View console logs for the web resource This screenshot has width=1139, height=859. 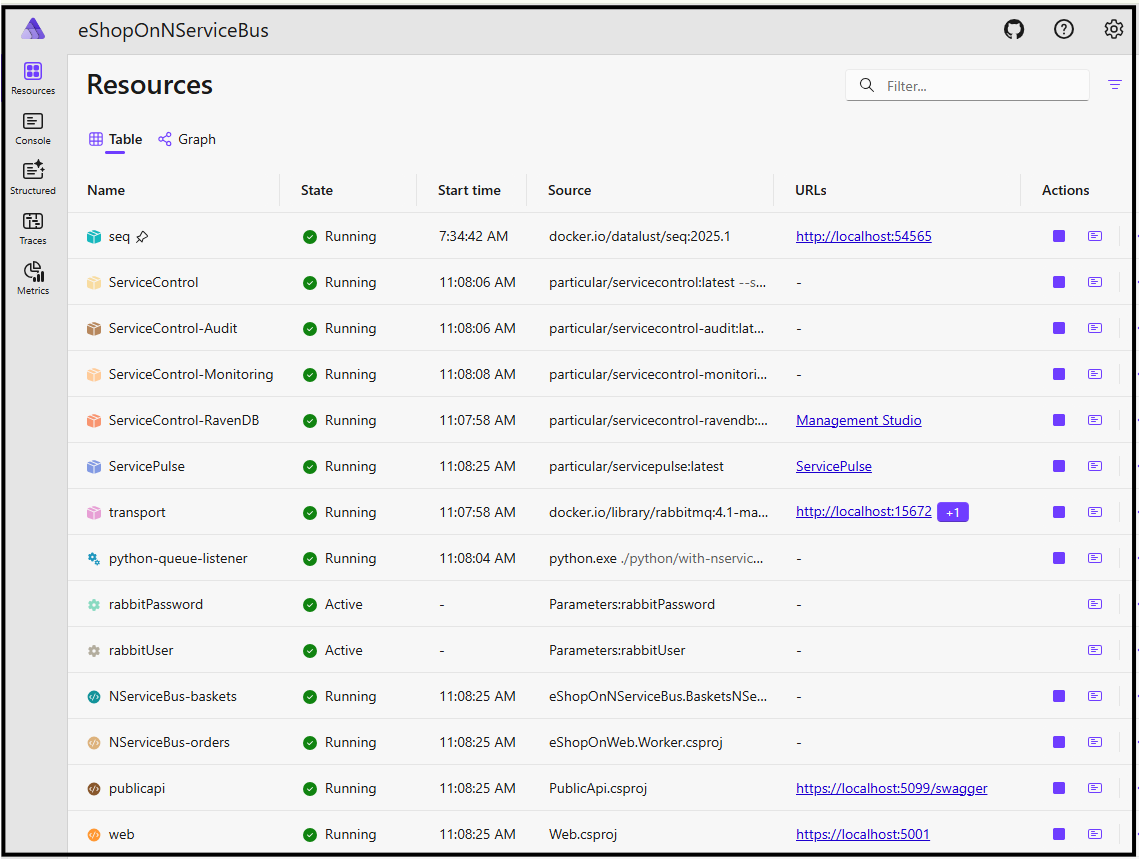1094,834
